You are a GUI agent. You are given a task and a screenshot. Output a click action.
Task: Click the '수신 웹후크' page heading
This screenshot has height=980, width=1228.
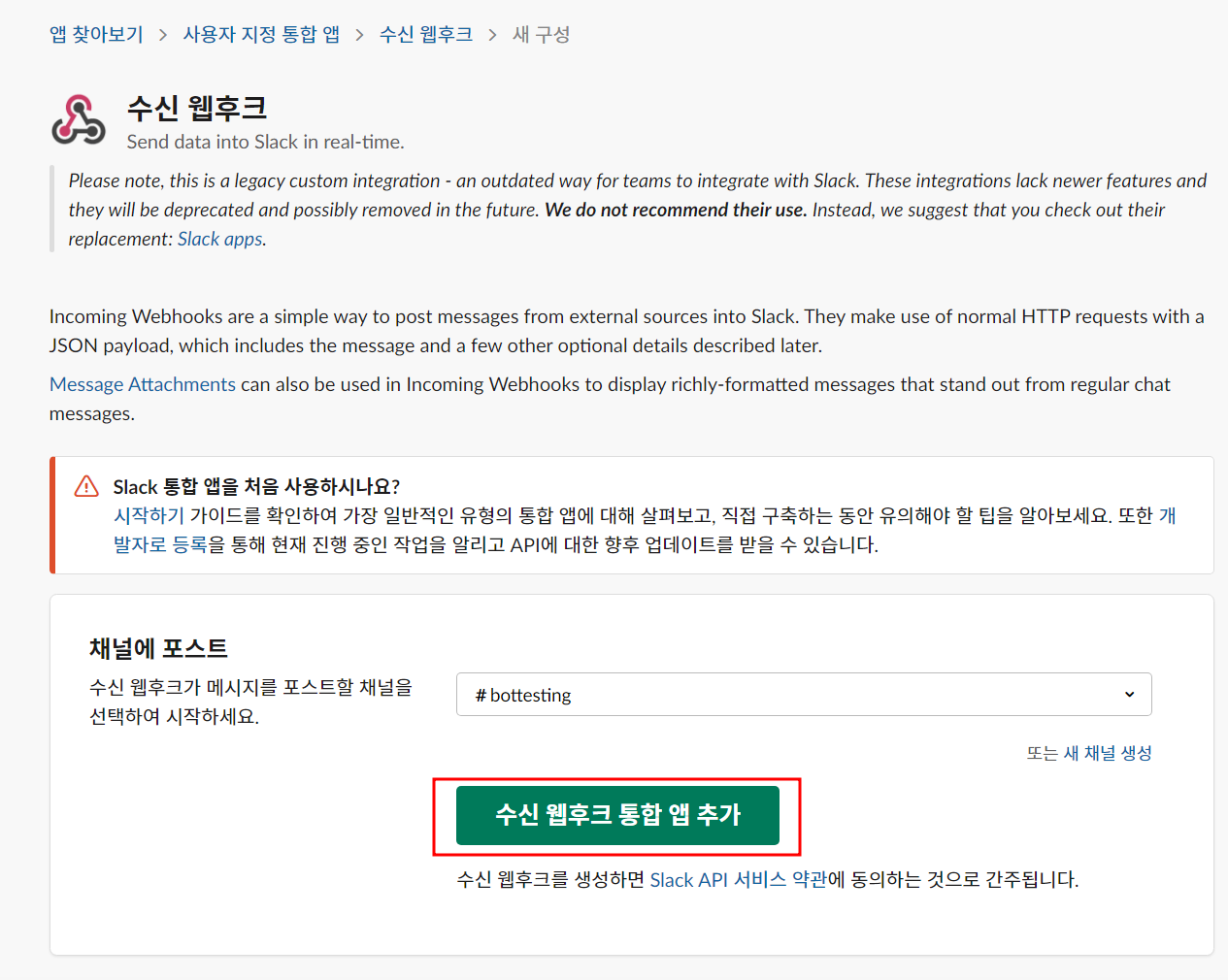click(197, 108)
